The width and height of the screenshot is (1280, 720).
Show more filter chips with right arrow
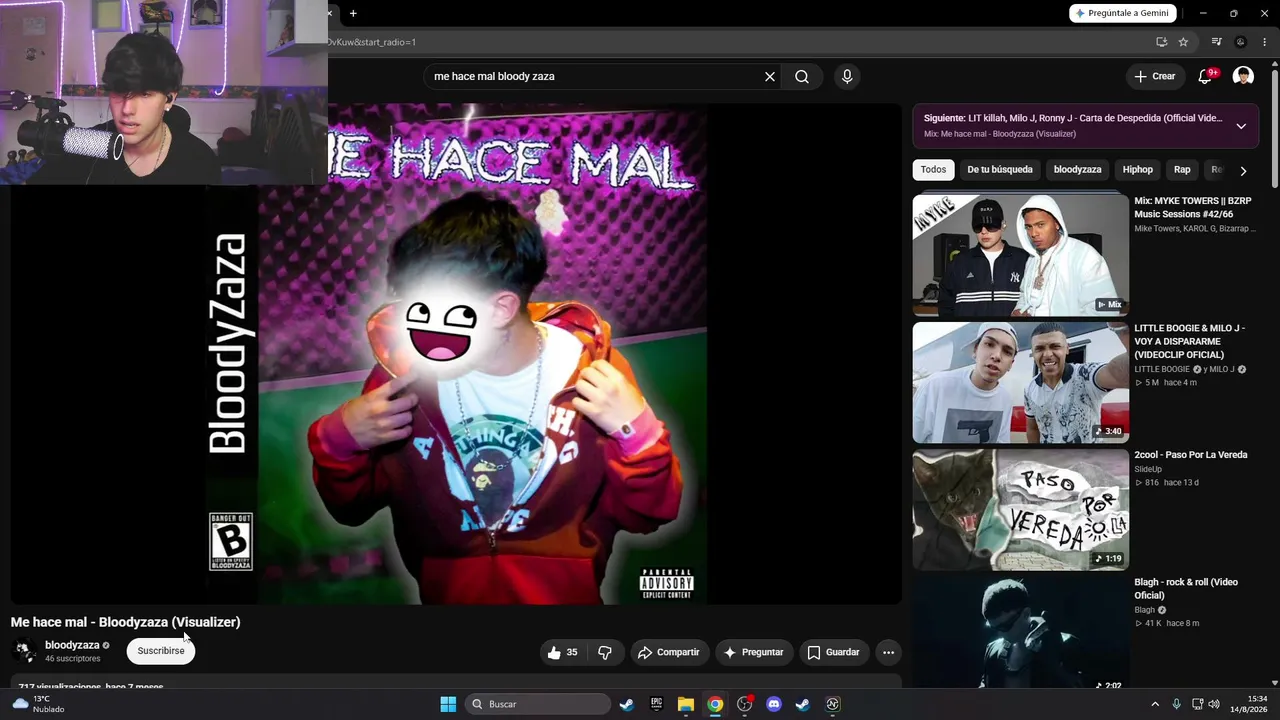click(1243, 170)
